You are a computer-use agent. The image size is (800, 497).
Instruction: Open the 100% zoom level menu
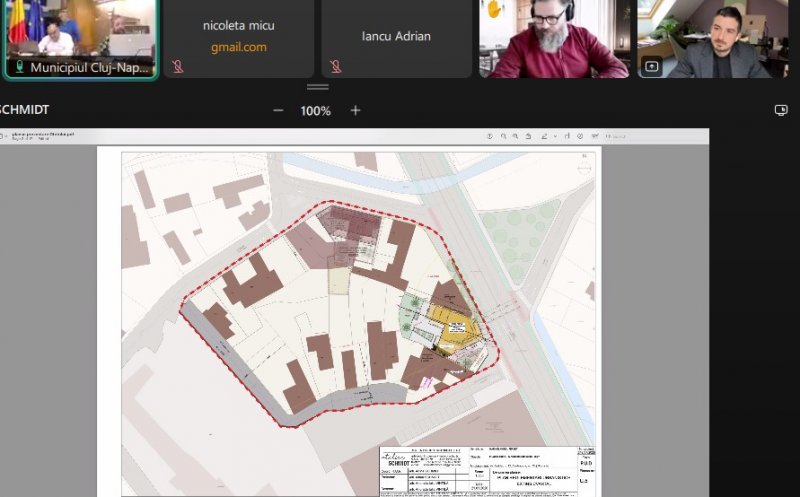[x=316, y=111]
